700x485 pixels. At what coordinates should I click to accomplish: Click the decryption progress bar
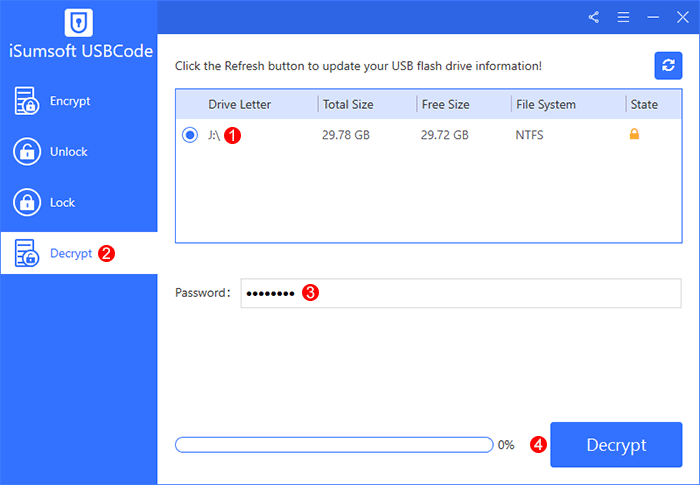point(334,445)
